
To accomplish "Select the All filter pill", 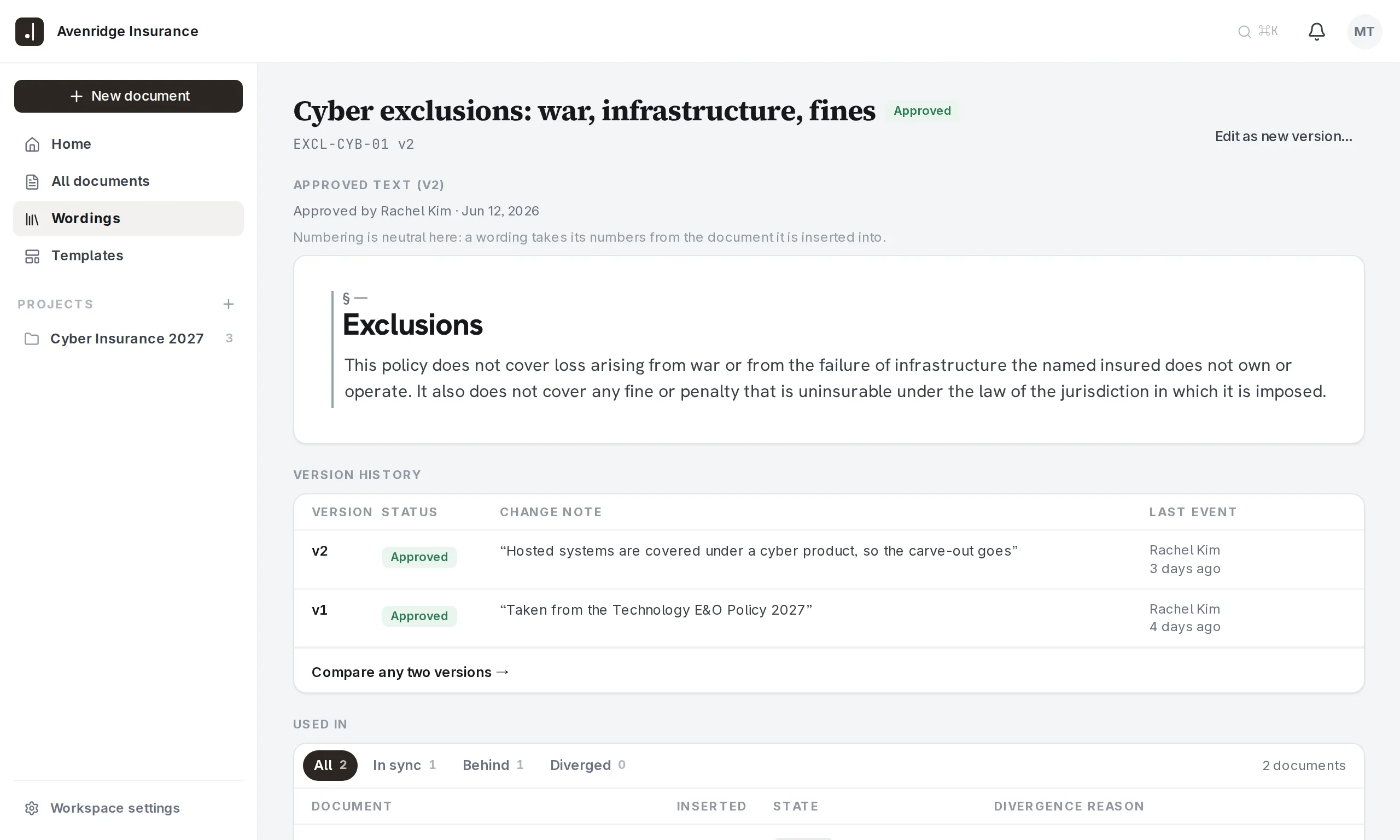I will pyautogui.click(x=330, y=765).
